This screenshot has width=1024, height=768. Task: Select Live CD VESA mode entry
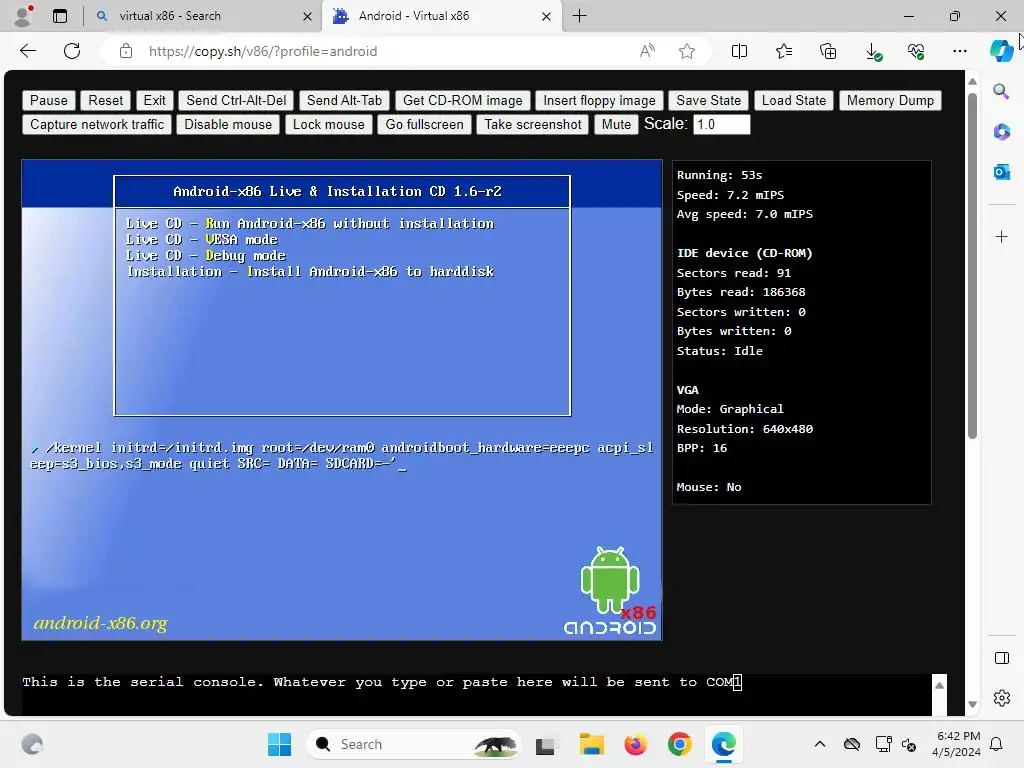(201, 239)
